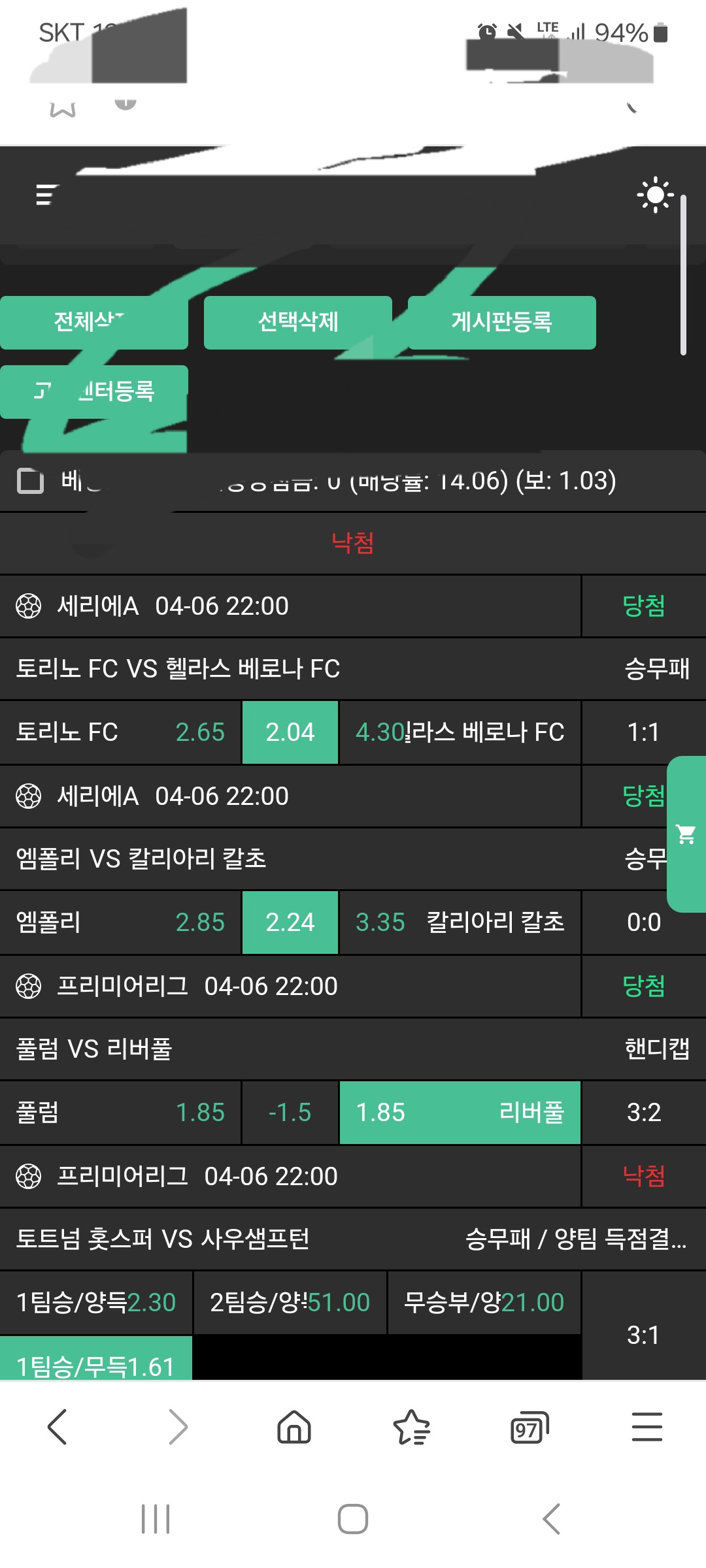Go back with browser back arrow
This screenshot has height=1568, width=706.
[x=58, y=1426]
